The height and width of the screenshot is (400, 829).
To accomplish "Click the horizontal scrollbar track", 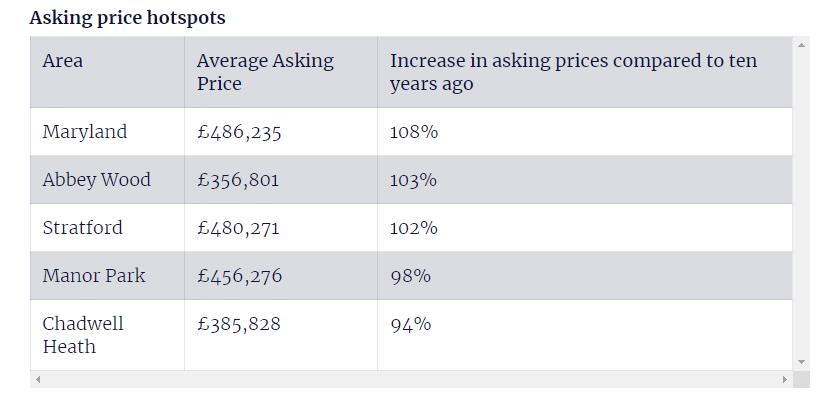I will (x=410, y=380).
